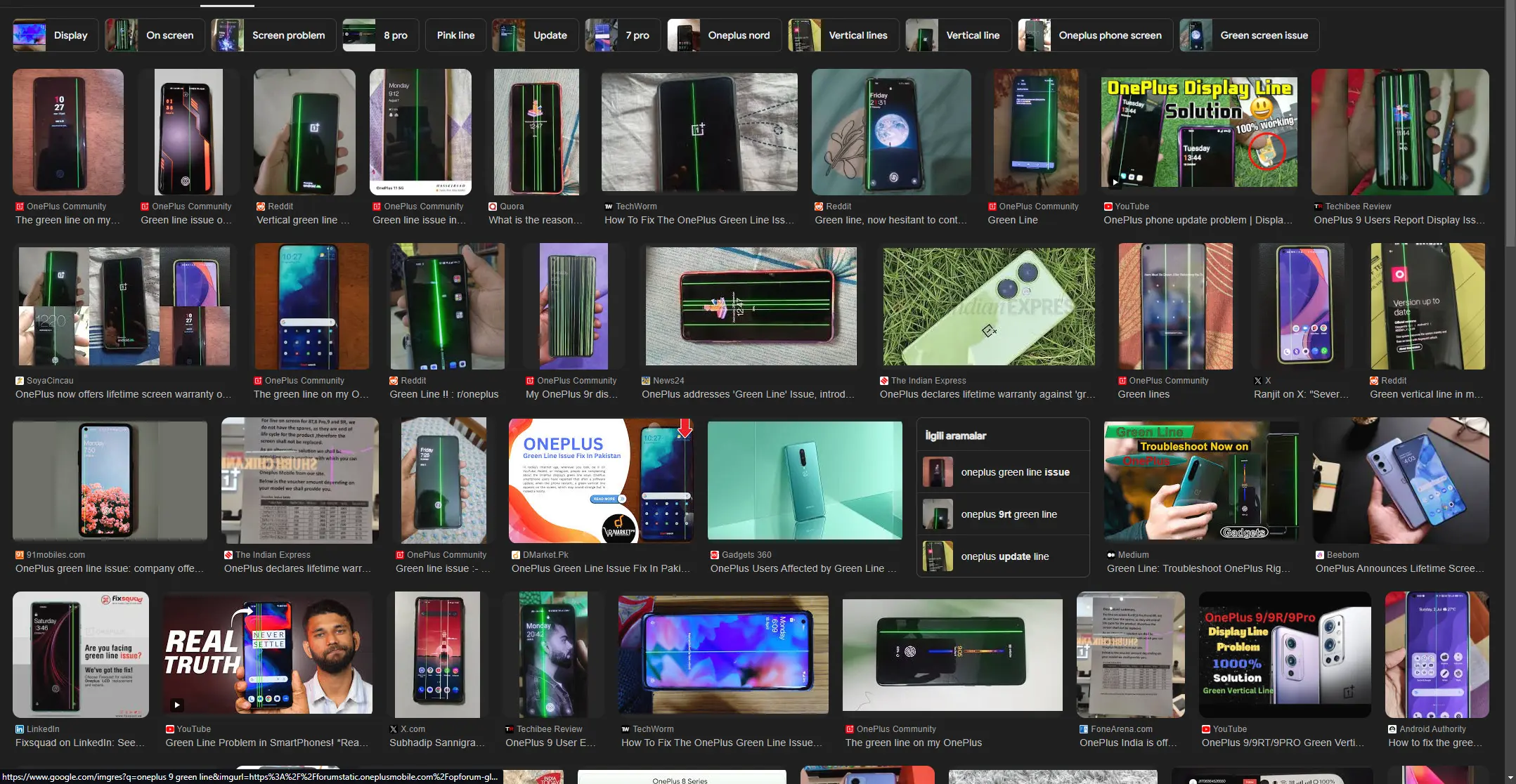Select the 7 pro filter chip
The image size is (1516, 784).
click(x=623, y=35)
